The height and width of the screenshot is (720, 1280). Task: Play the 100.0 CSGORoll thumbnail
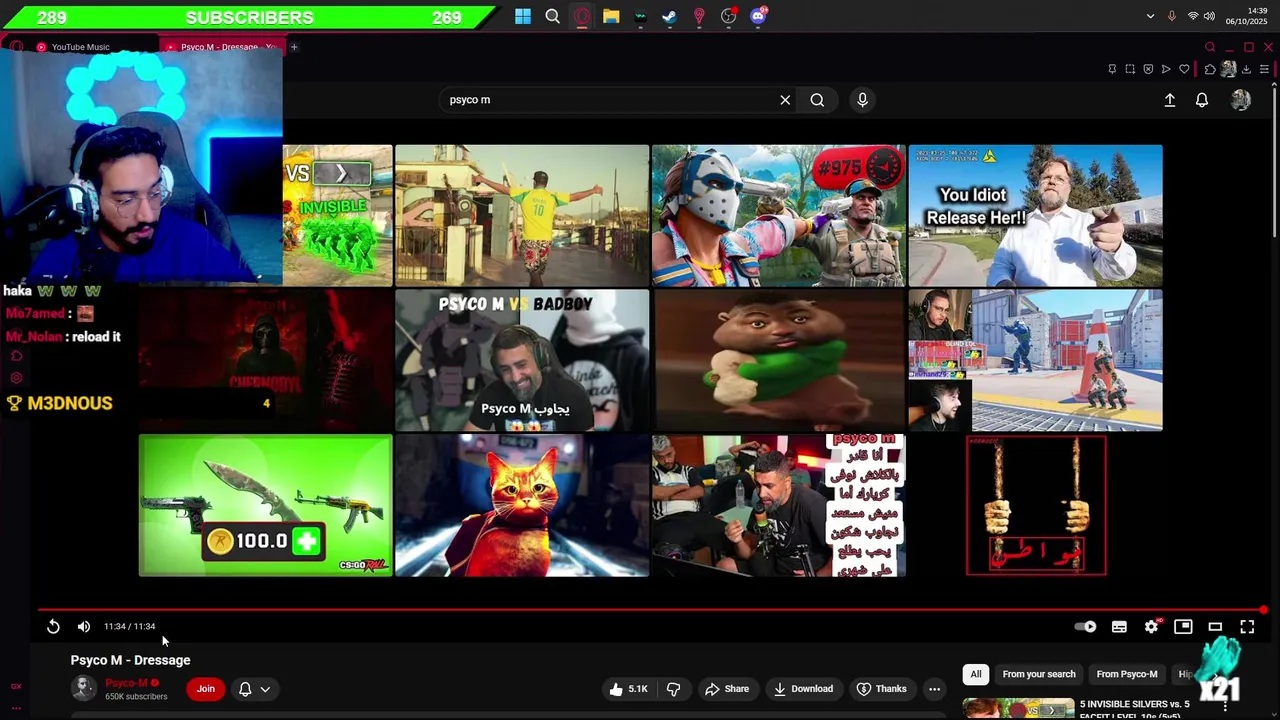(x=265, y=505)
